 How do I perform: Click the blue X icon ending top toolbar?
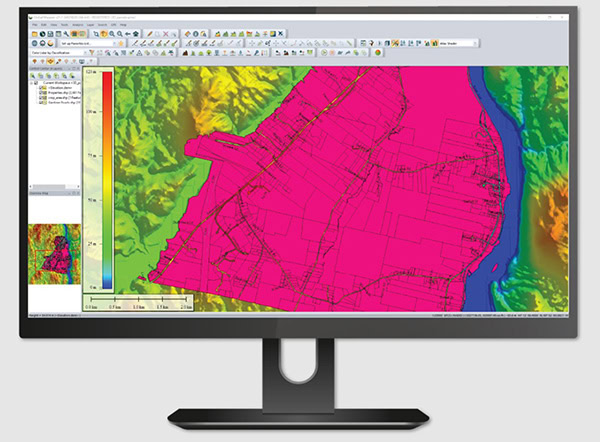point(281,34)
